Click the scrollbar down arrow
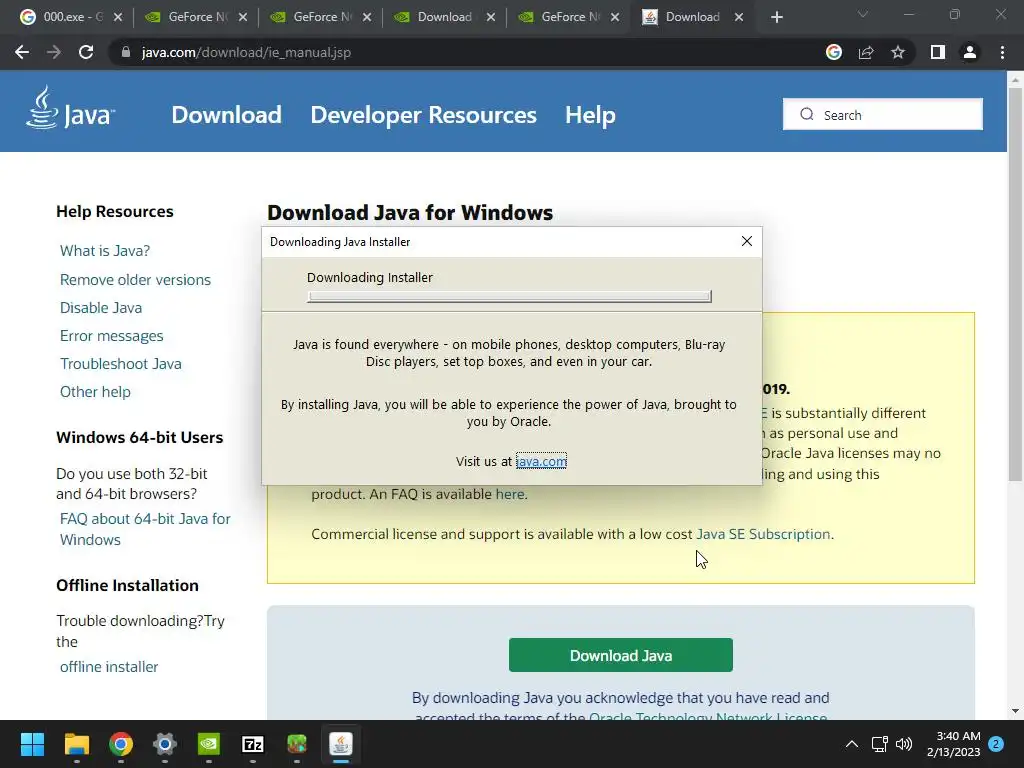Viewport: 1024px width, 768px height. click(x=1015, y=711)
